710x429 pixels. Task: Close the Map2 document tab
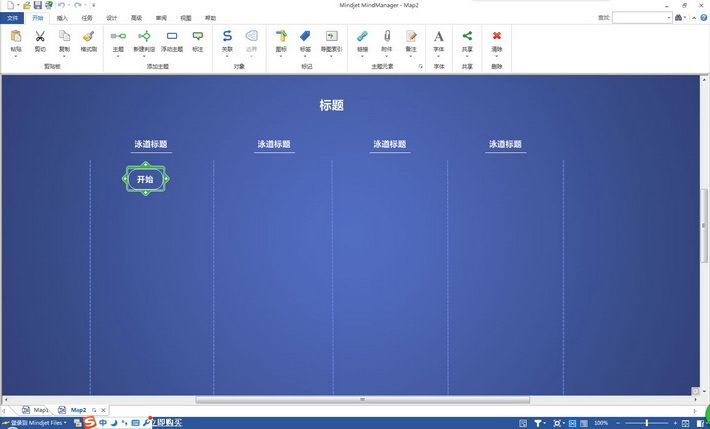[103, 410]
